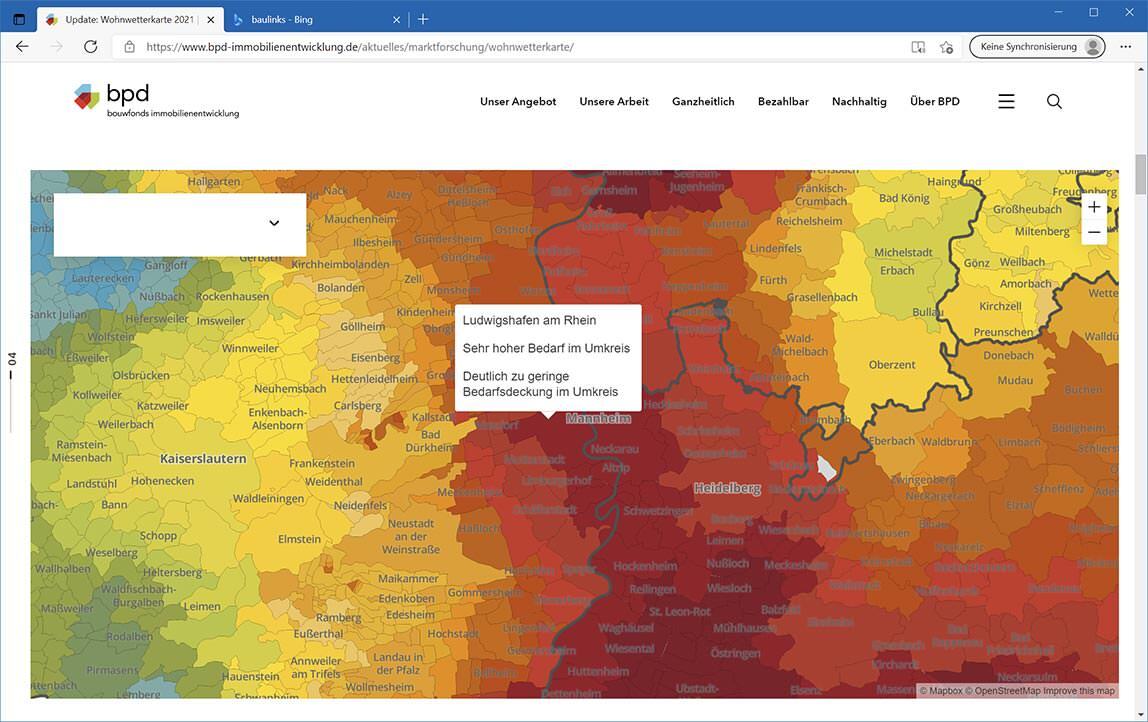Switch to the baulinks - Bing tab
1148x722 pixels.
point(317,20)
